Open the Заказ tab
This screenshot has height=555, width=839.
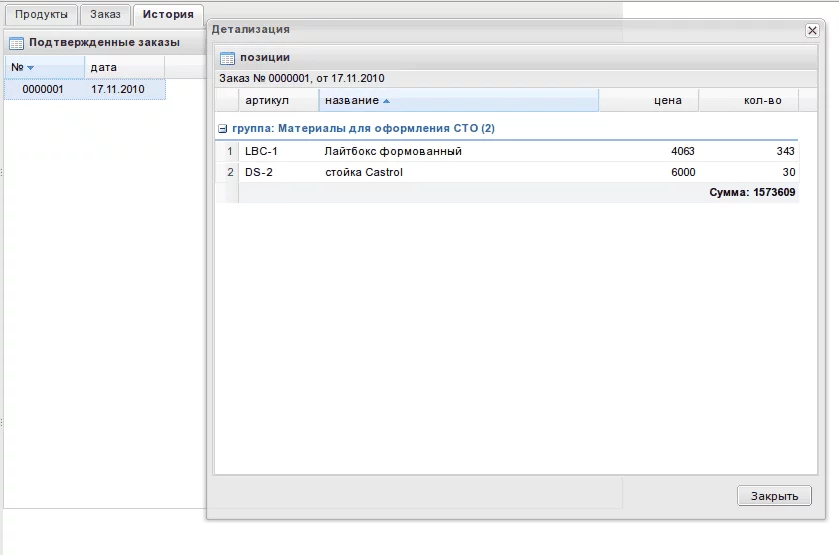pyautogui.click(x=105, y=15)
